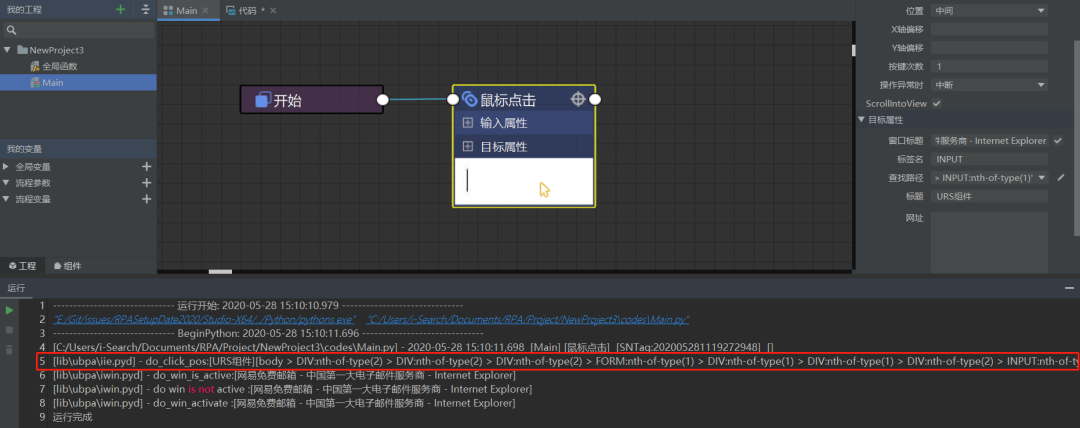Add a new 全局变量 with plus icon
The image size is (1080, 428).
(147, 167)
